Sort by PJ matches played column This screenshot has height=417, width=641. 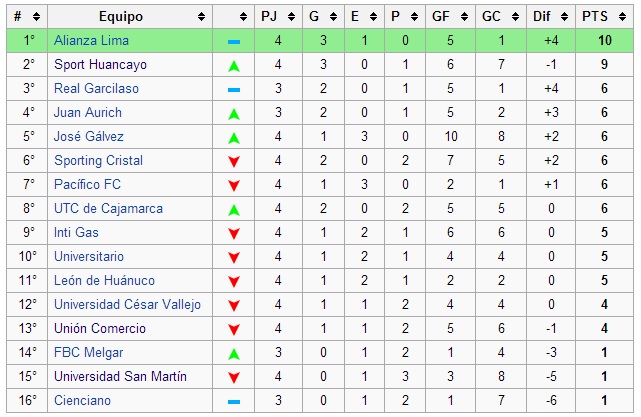coord(283,17)
